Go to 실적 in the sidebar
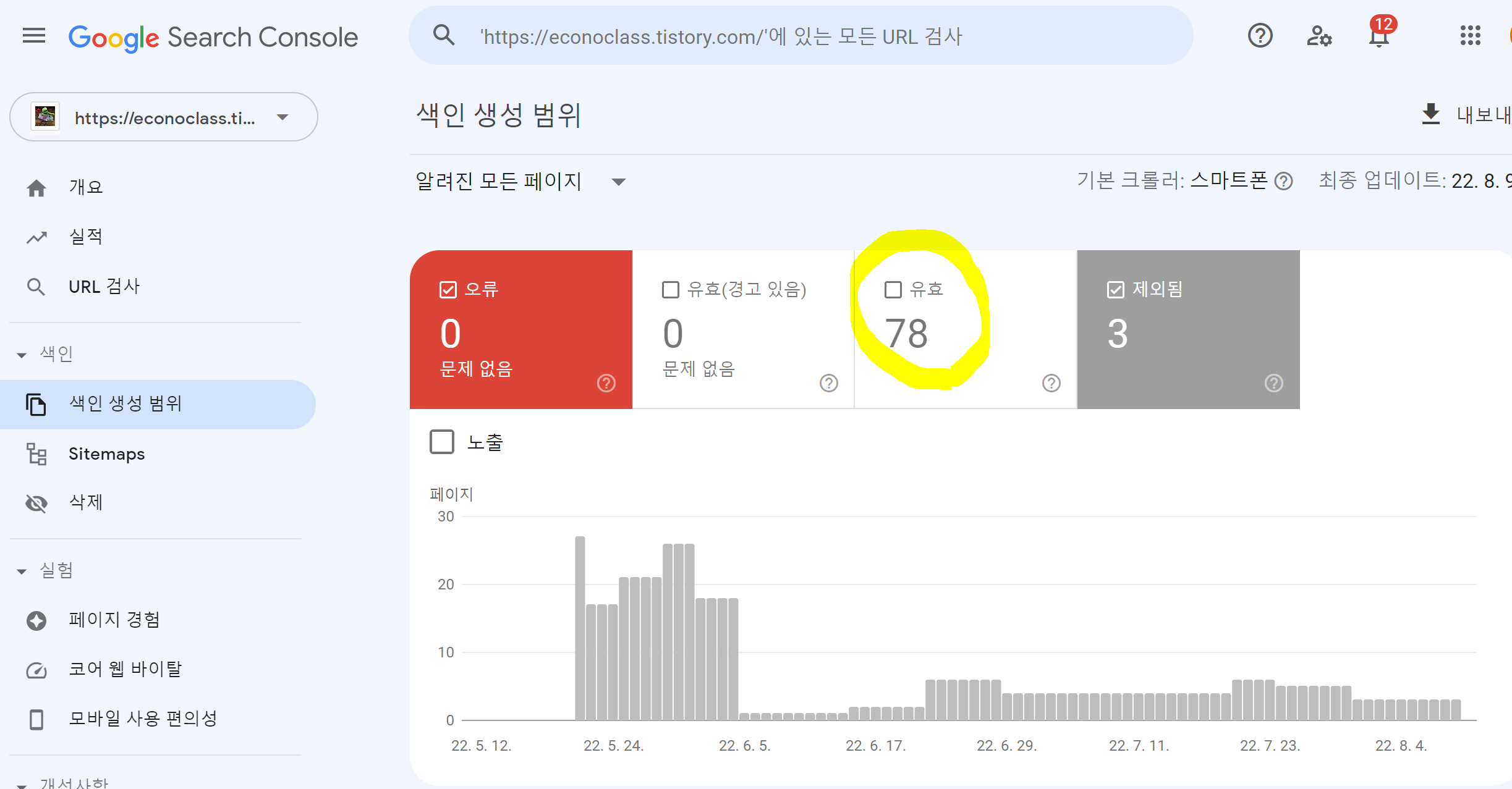Image resolution: width=1512 pixels, height=789 pixels. tap(85, 236)
